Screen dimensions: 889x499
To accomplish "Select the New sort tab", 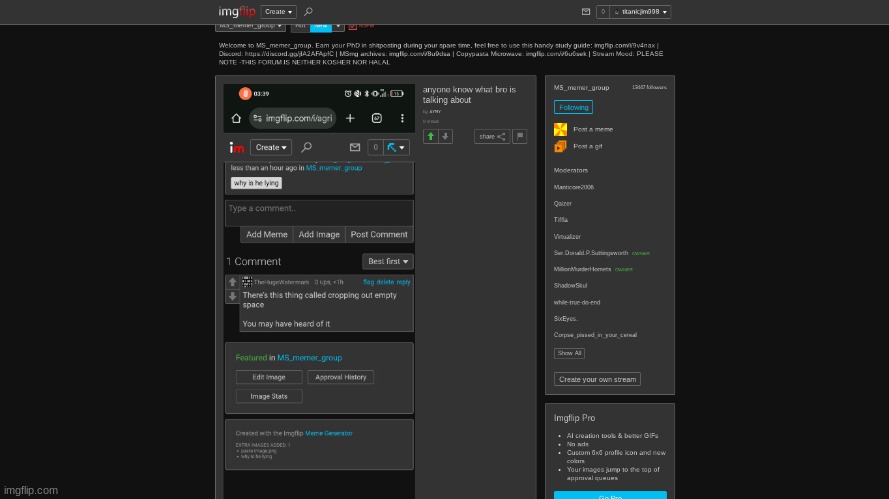I will pos(320,25).
